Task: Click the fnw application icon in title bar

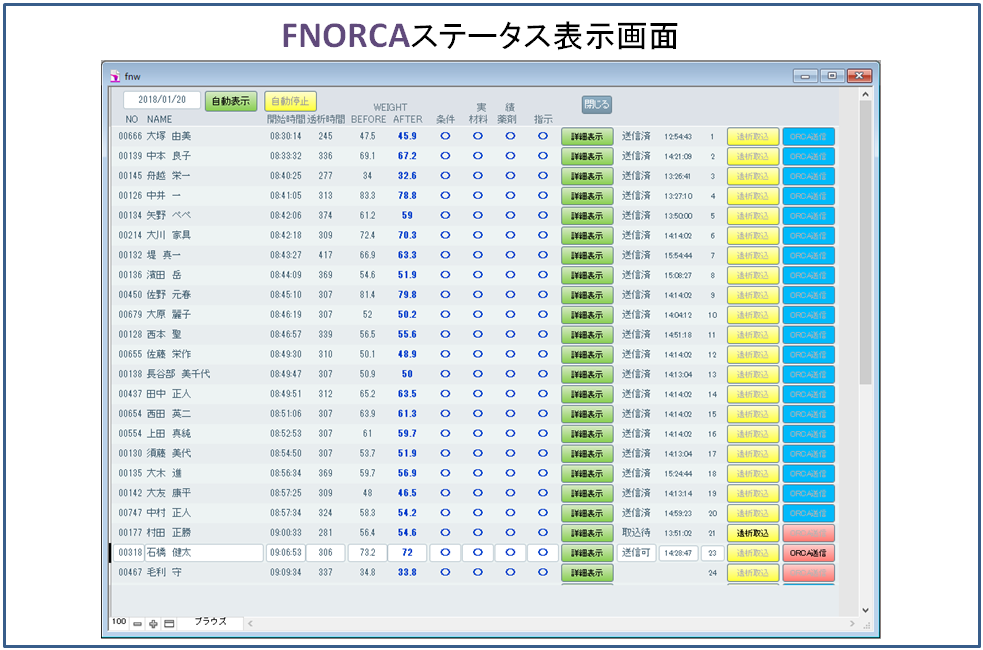Action: click(115, 76)
